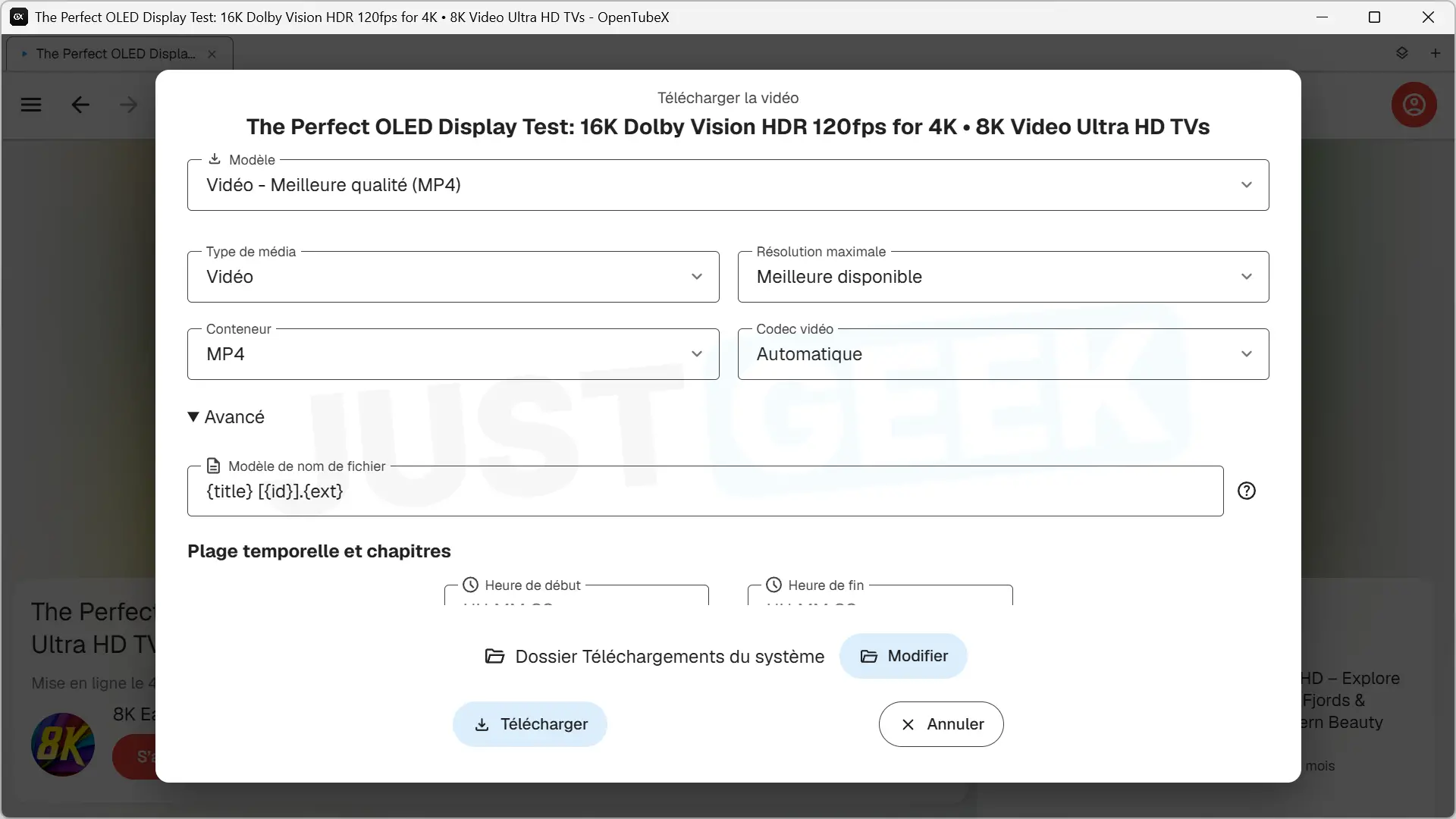Click the tab stack layers icon

coord(1401,53)
